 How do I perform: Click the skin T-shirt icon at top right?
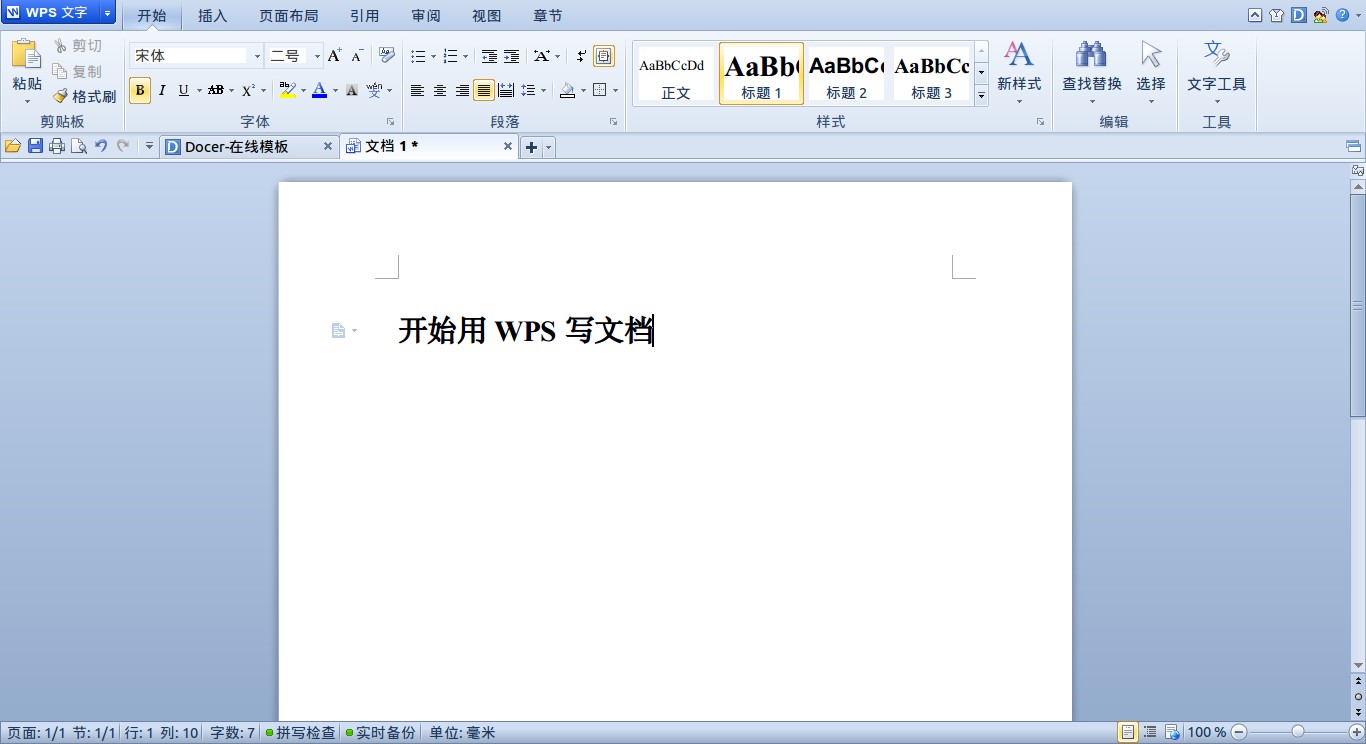(1277, 15)
